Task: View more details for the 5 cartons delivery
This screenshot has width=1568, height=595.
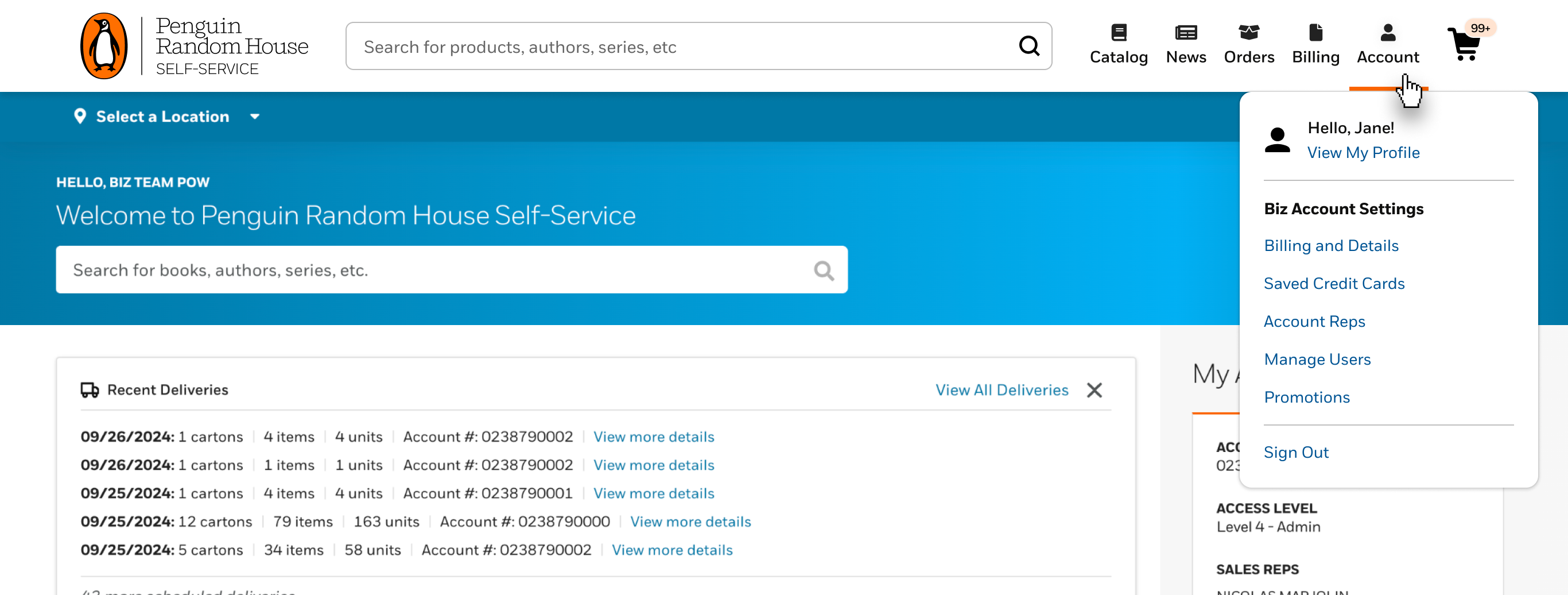Action: (672, 550)
